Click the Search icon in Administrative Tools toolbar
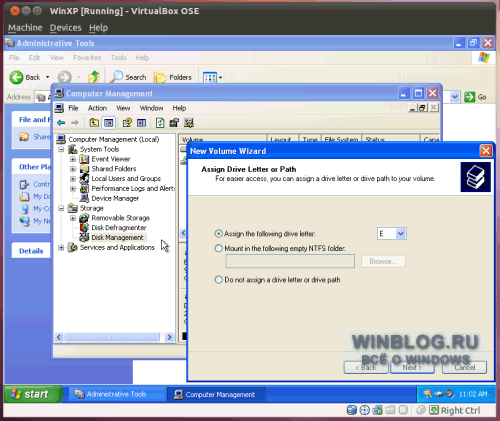 click(x=116, y=77)
